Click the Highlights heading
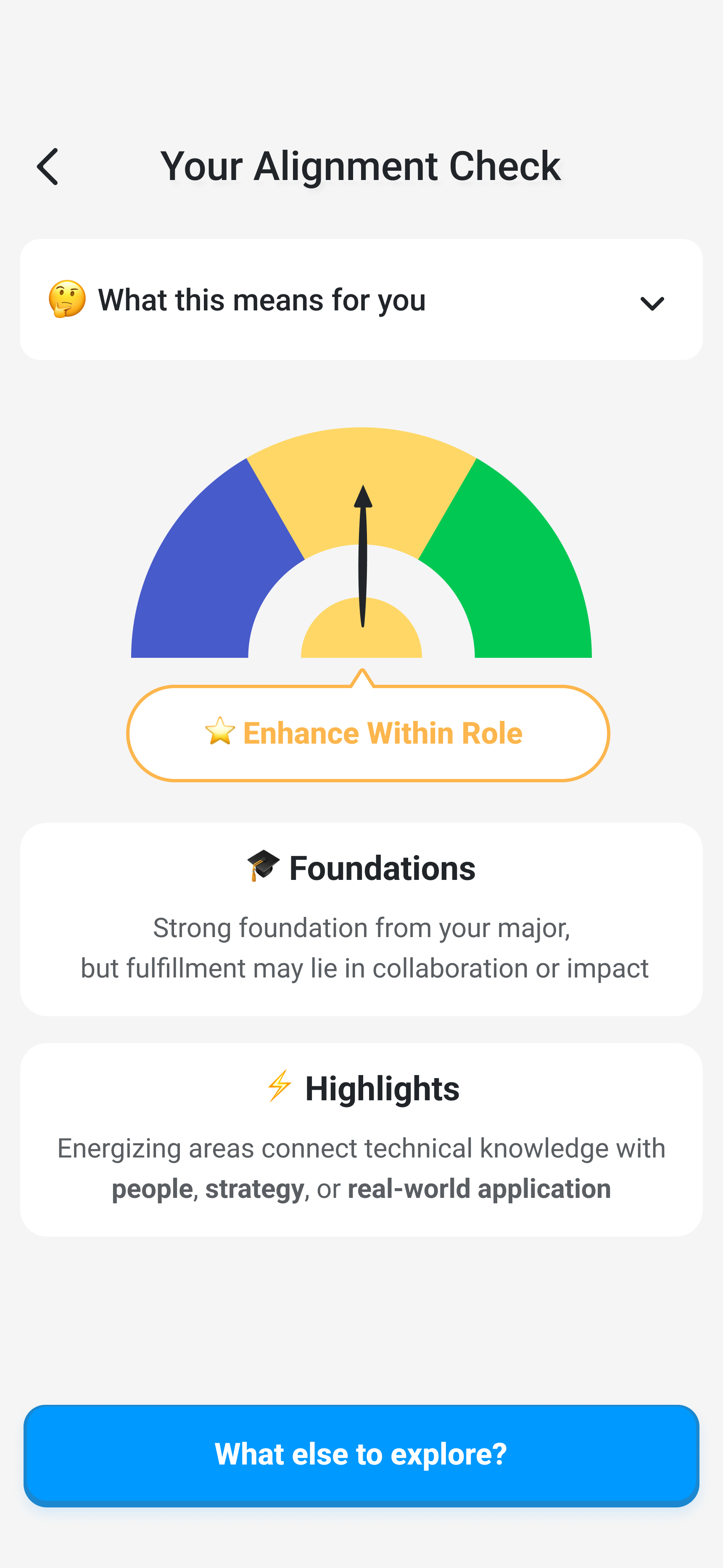 pos(382,1089)
